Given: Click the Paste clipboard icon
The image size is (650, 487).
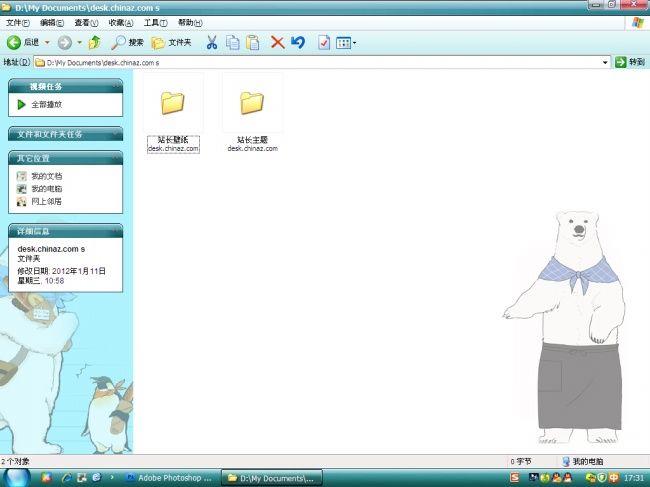Looking at the screenshot, I should [253, 43].
